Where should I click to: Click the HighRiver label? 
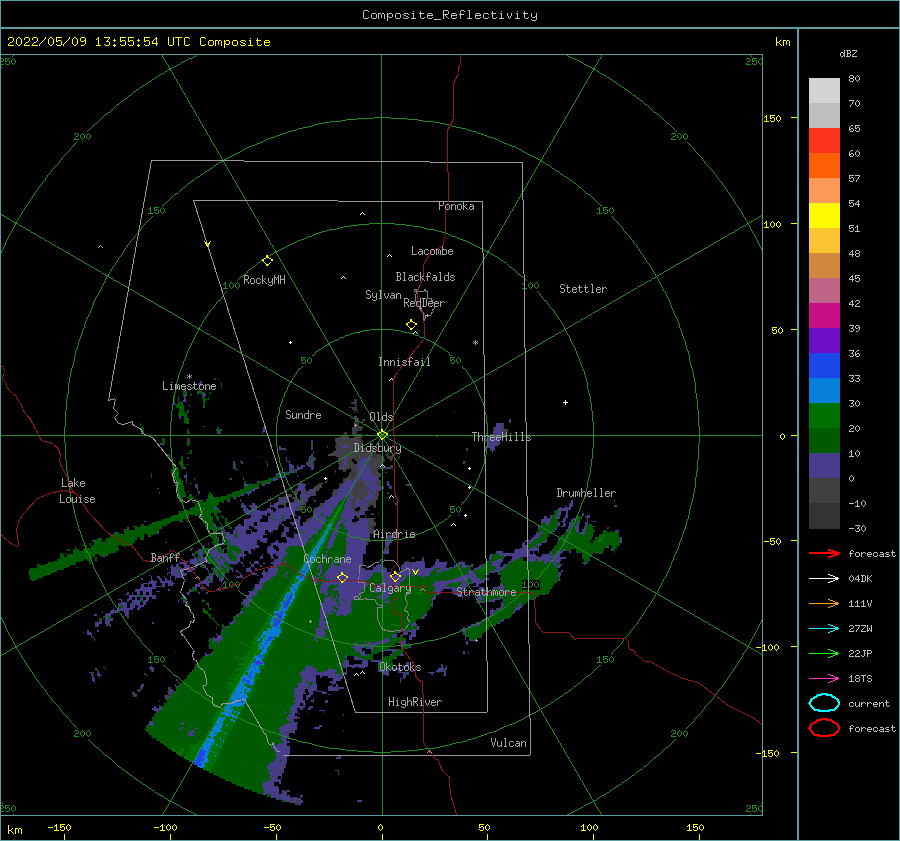coord(415,702)
